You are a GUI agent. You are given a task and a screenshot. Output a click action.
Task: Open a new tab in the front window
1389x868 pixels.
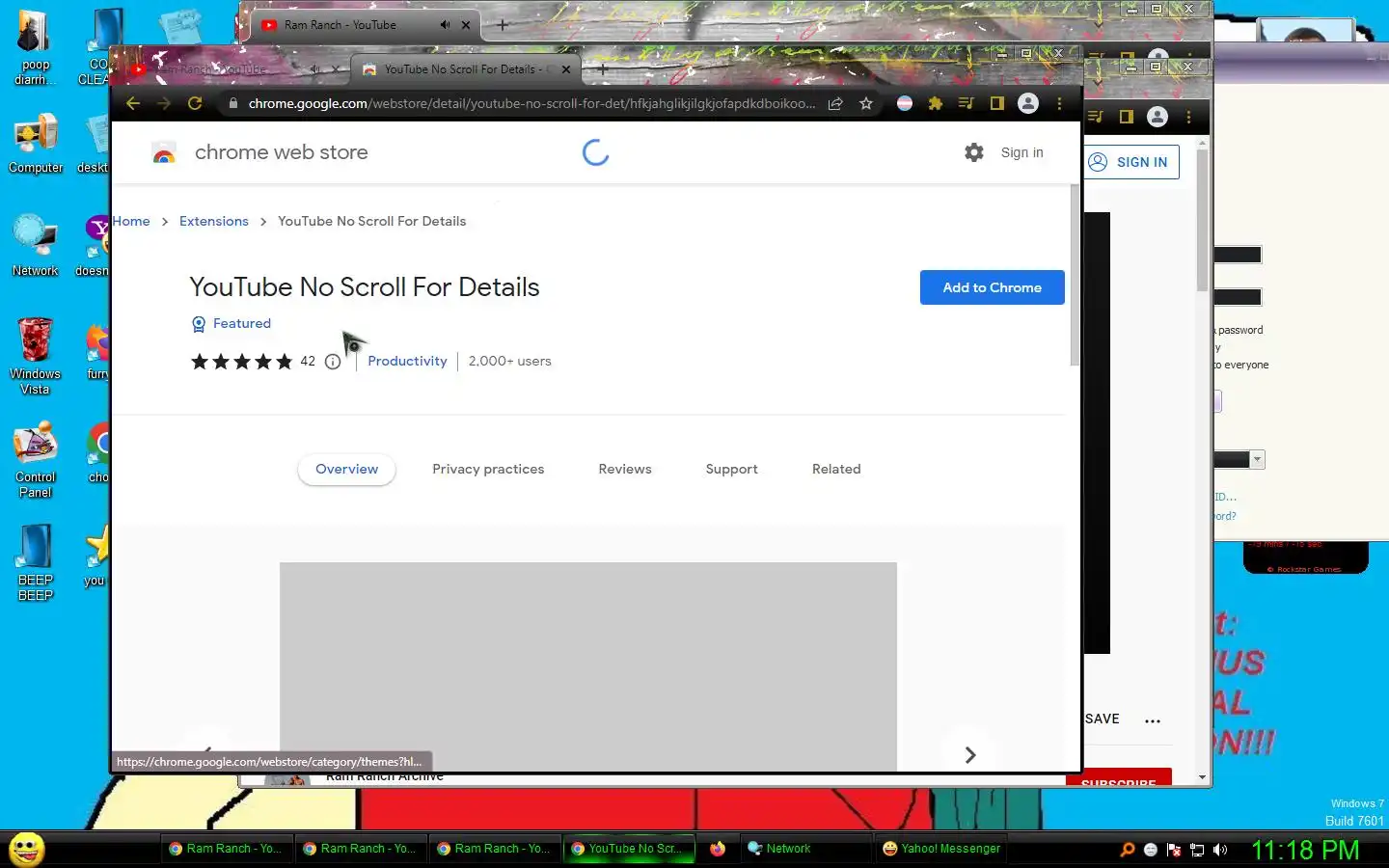(x=603, y=69)
